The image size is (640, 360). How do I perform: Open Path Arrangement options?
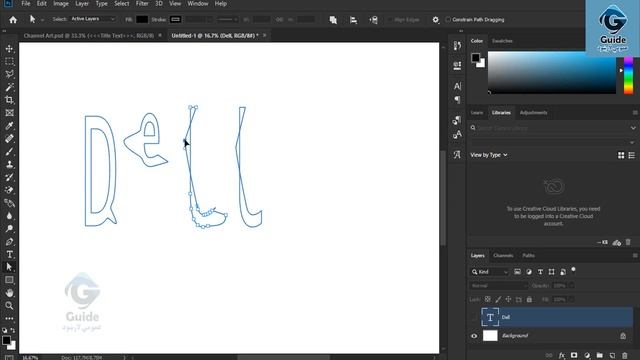click(373, 20)
